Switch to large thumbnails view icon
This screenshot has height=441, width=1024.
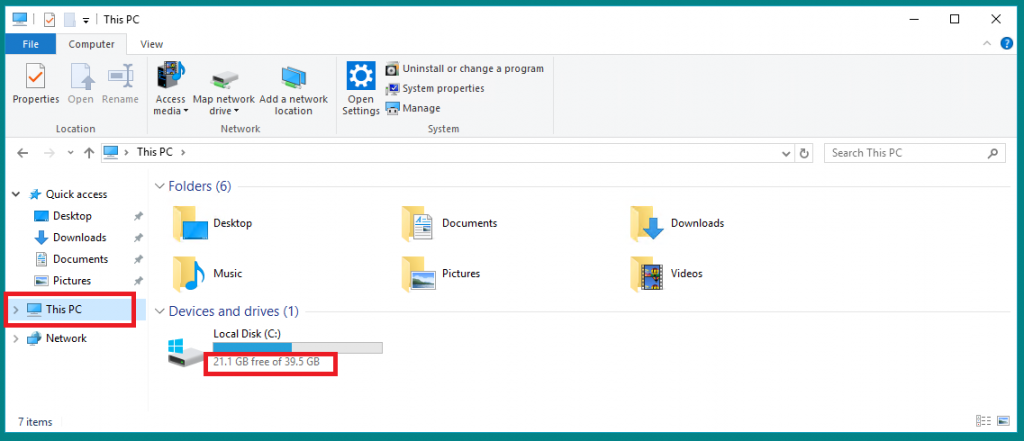click(1004, 421)
